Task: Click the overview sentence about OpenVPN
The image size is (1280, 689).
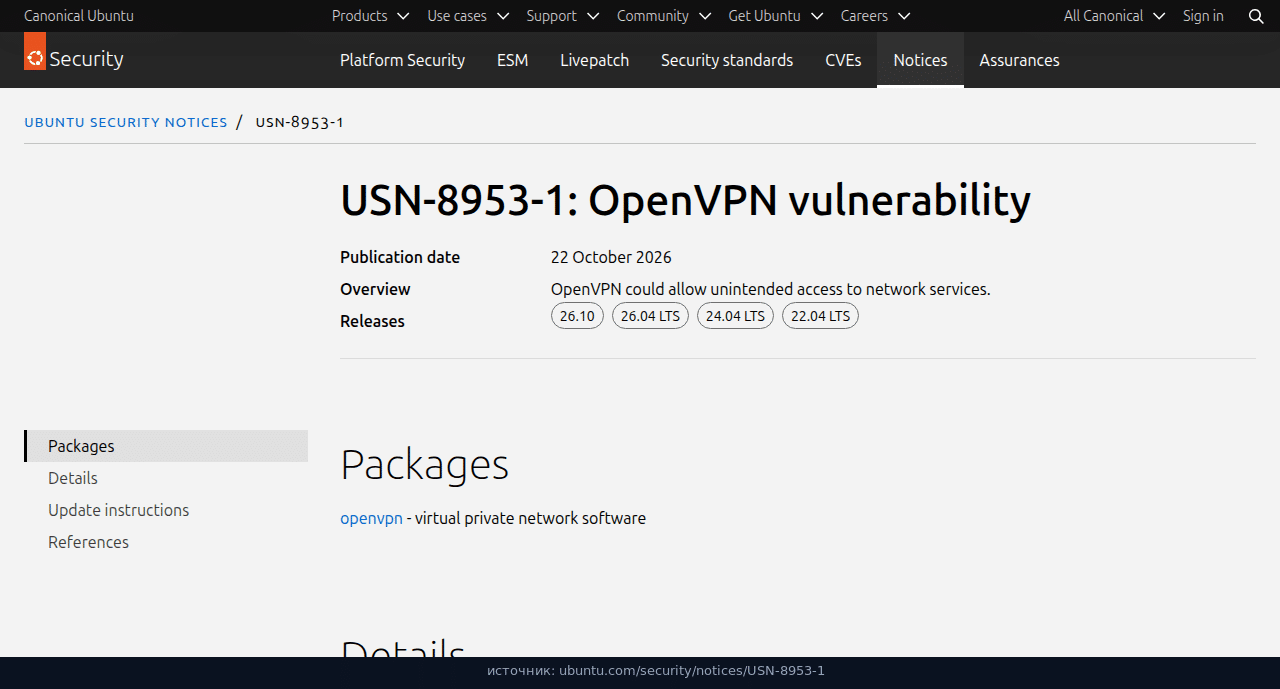Action: 770,289
